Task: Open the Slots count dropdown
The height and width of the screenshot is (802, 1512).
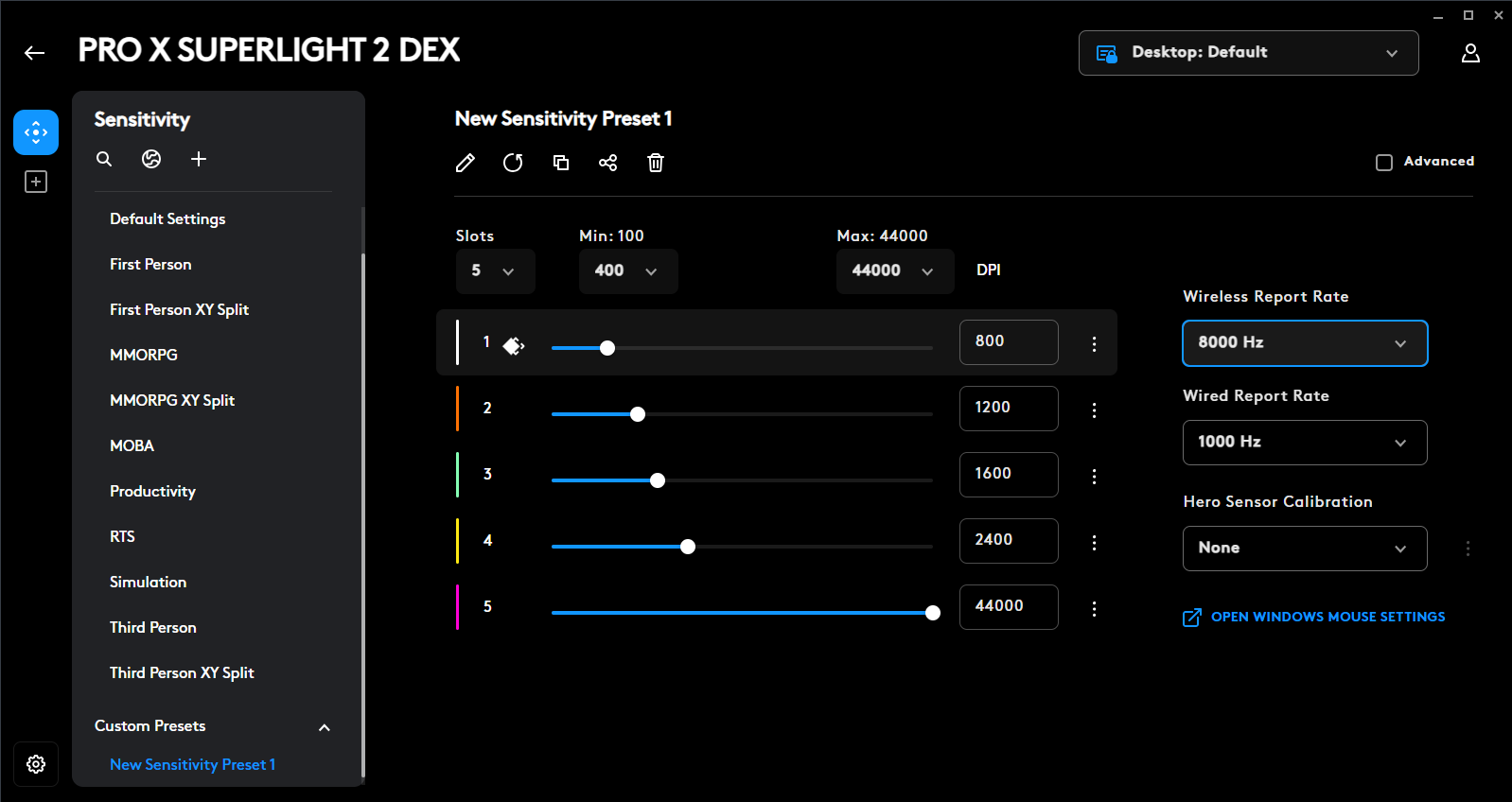Action: pos(496,271)
